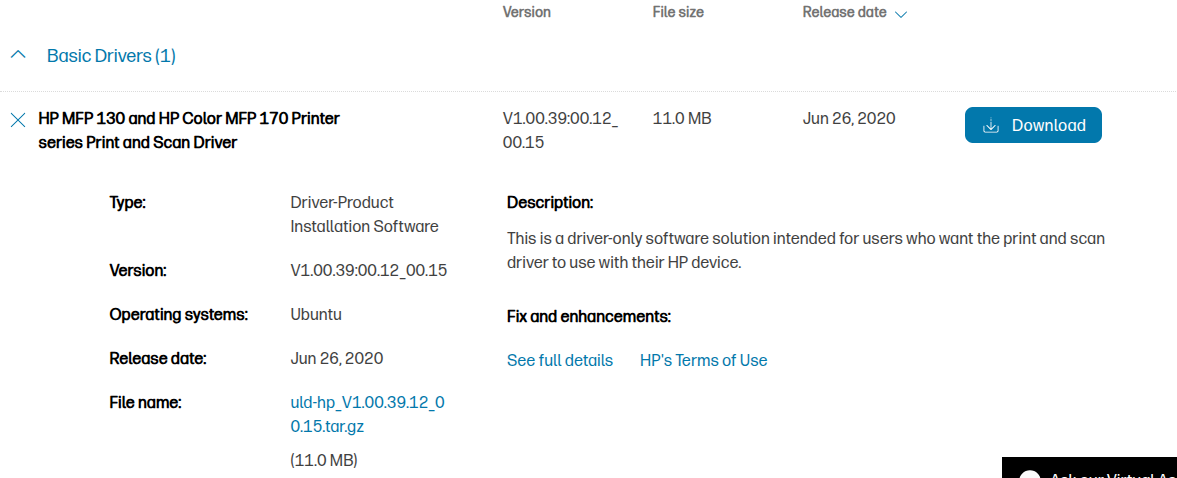This screenshot has height=478, width=1177.
Task: Click the Description heading
Action: (x=550, y=203)
